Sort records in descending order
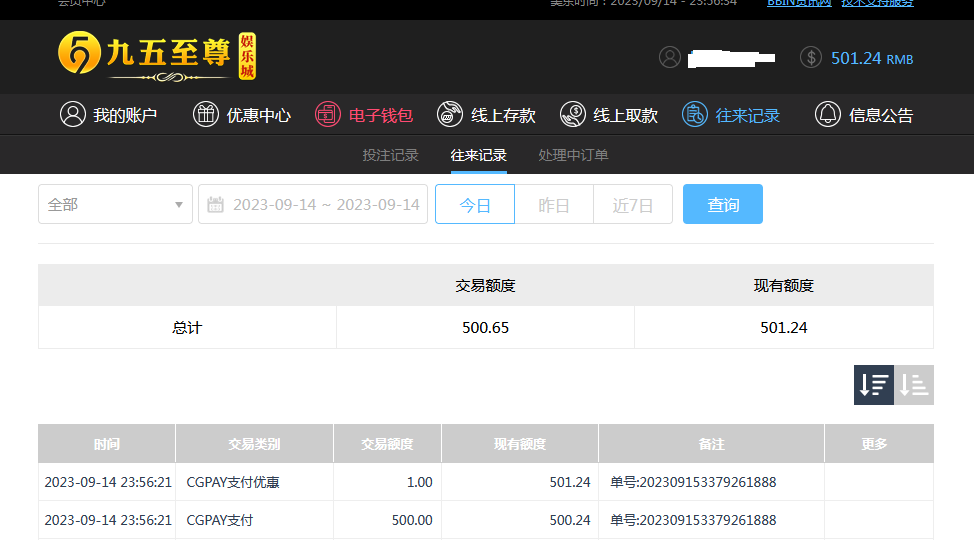Viewport: 974px width, 540px height. tap(873, 385)
